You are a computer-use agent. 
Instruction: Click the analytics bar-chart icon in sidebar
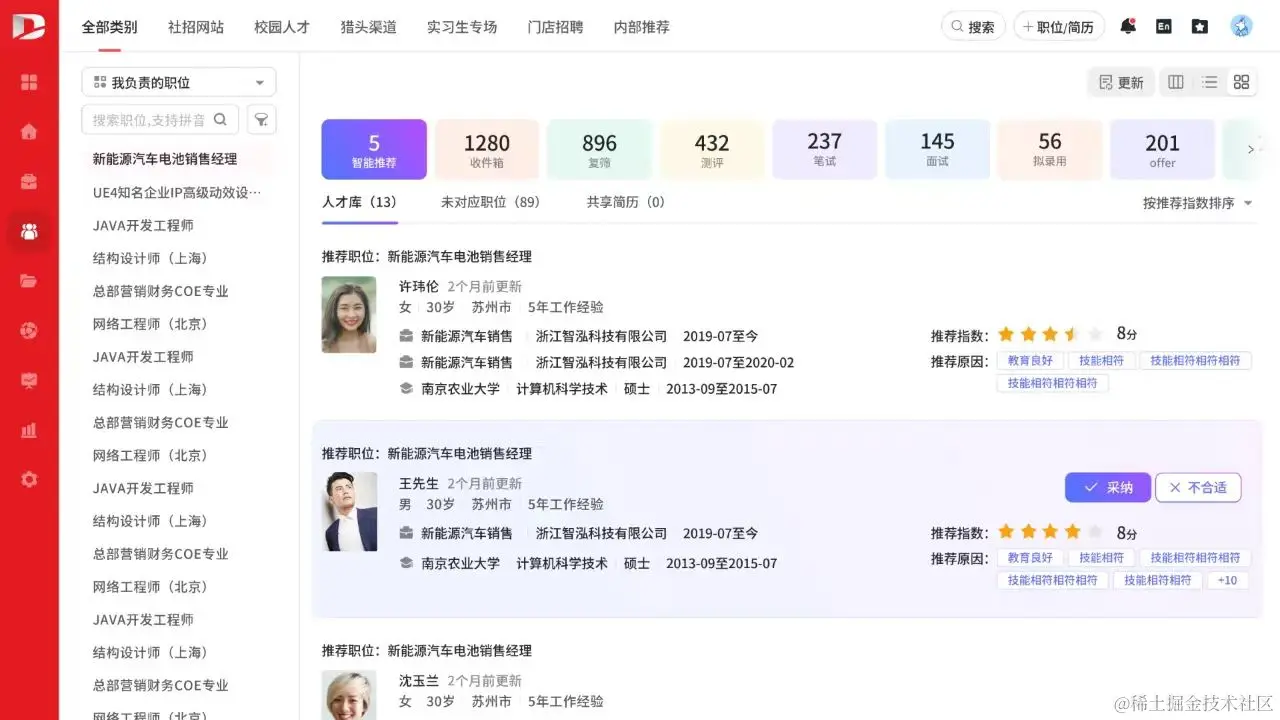(x=28, y=430)
